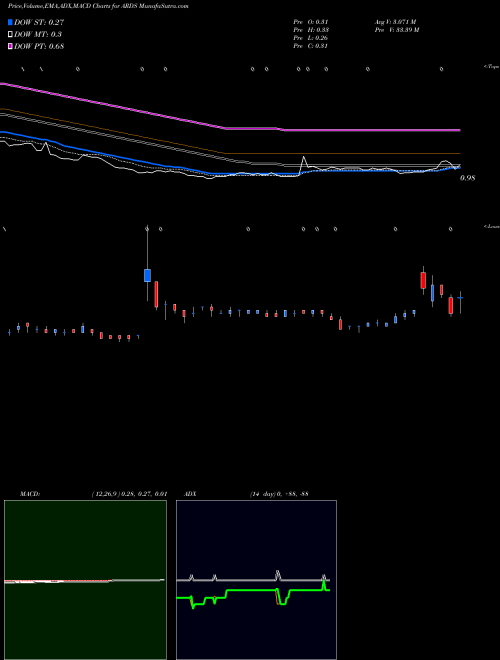The height and width of the screenshot is (660, 500).
Task: Click the blue DOW ST legend swatch
Action: tap(10, 22)
